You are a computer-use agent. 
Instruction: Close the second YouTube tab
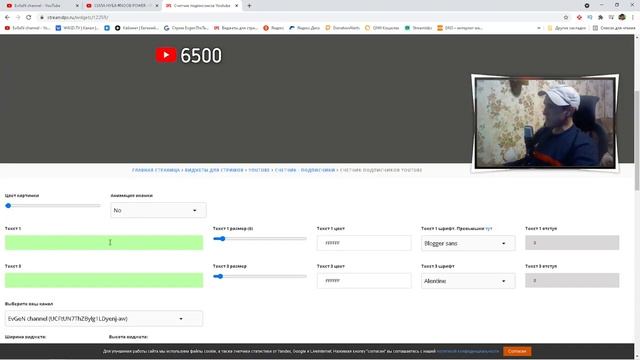tap(157, 6)
